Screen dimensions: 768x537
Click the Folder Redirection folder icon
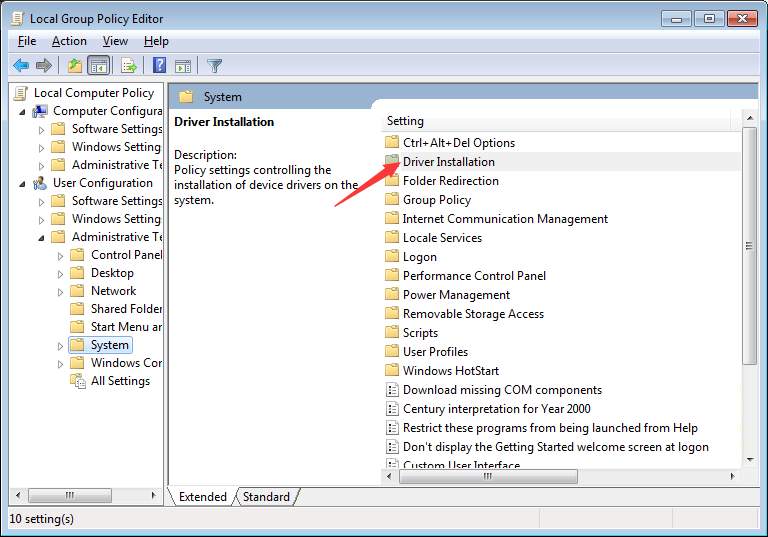click(x=392, y=181)
